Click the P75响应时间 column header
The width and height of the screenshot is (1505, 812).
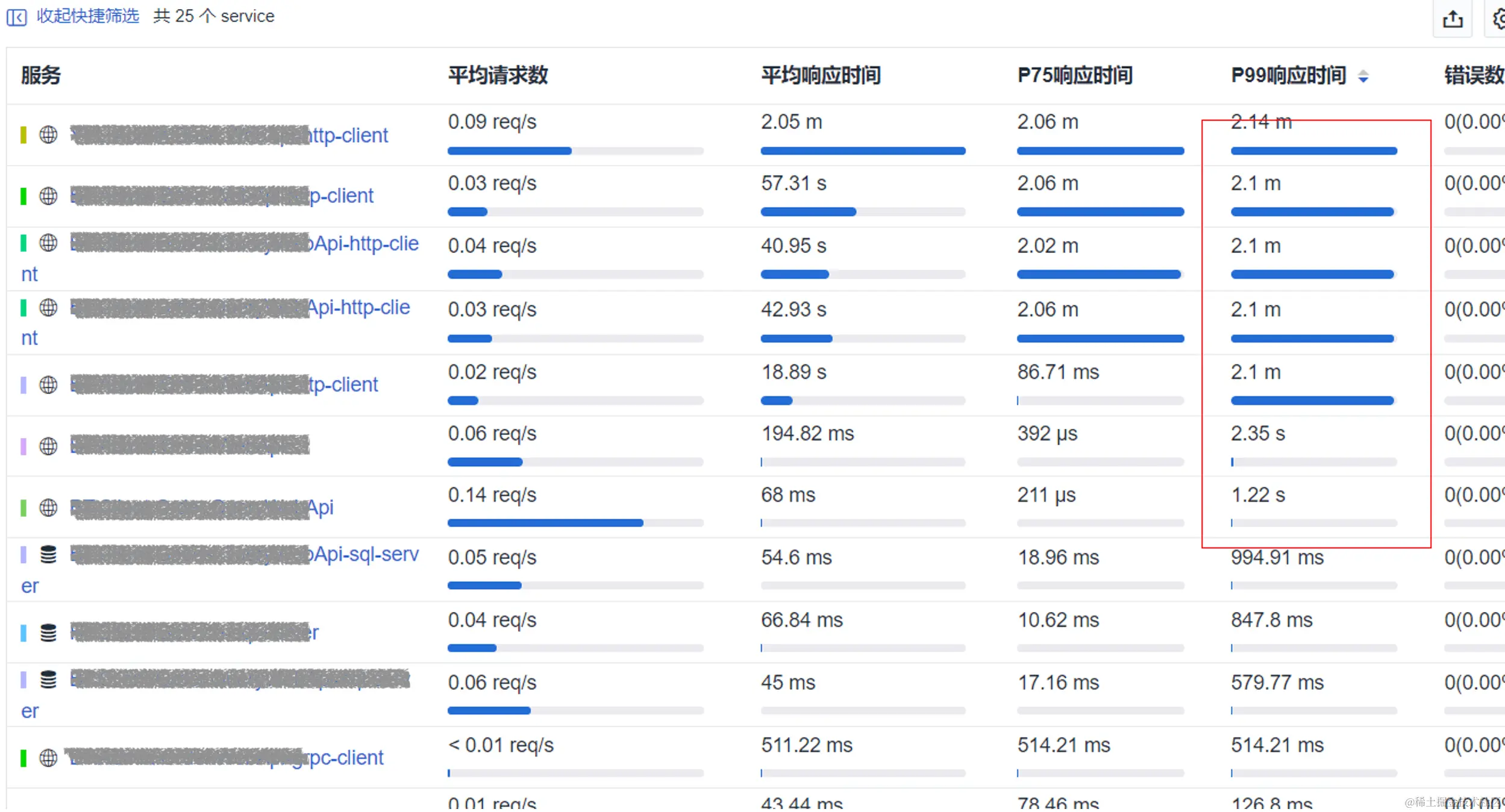1075,75
